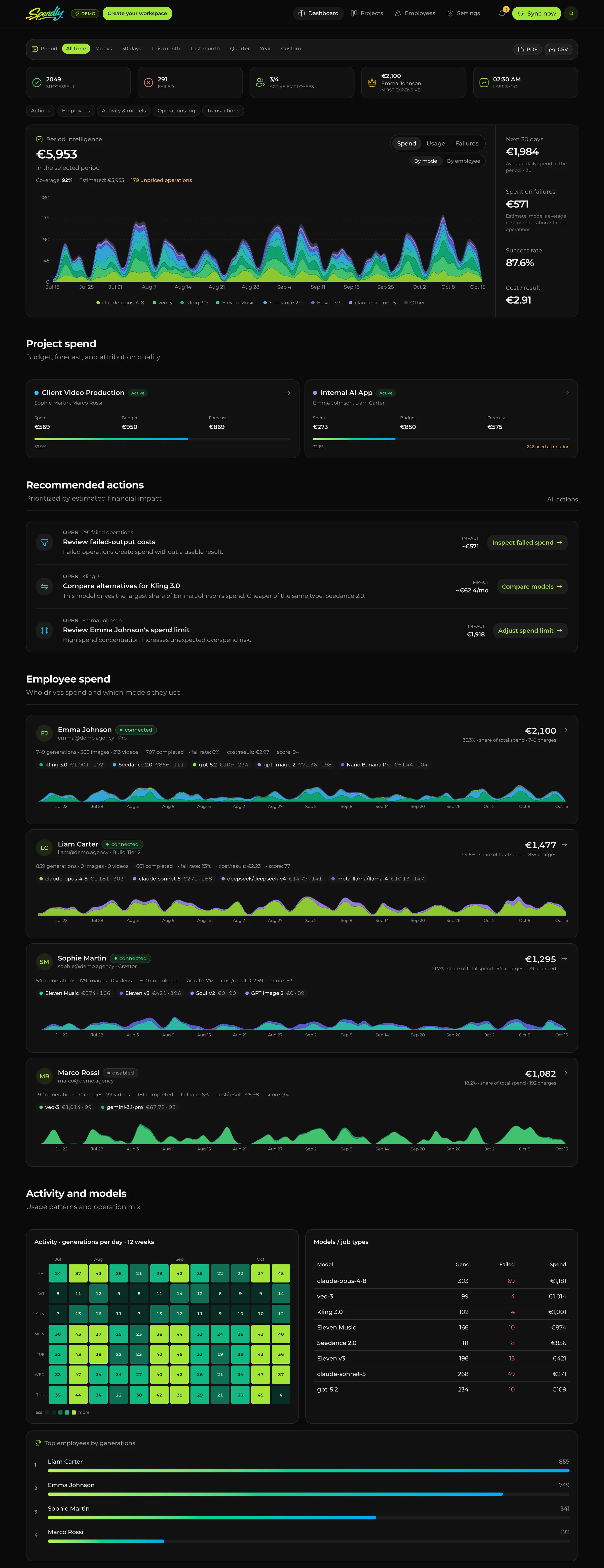Screen dimensions: 604x1568
Task: Export report using the PDF button
Action: click(527, 49)
